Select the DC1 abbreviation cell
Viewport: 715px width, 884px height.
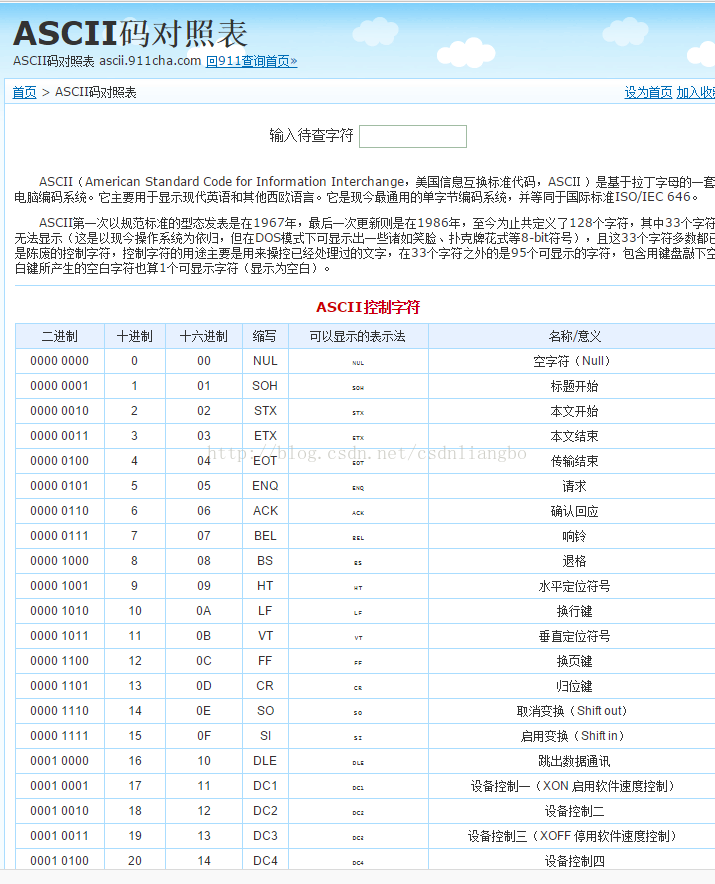265,786
